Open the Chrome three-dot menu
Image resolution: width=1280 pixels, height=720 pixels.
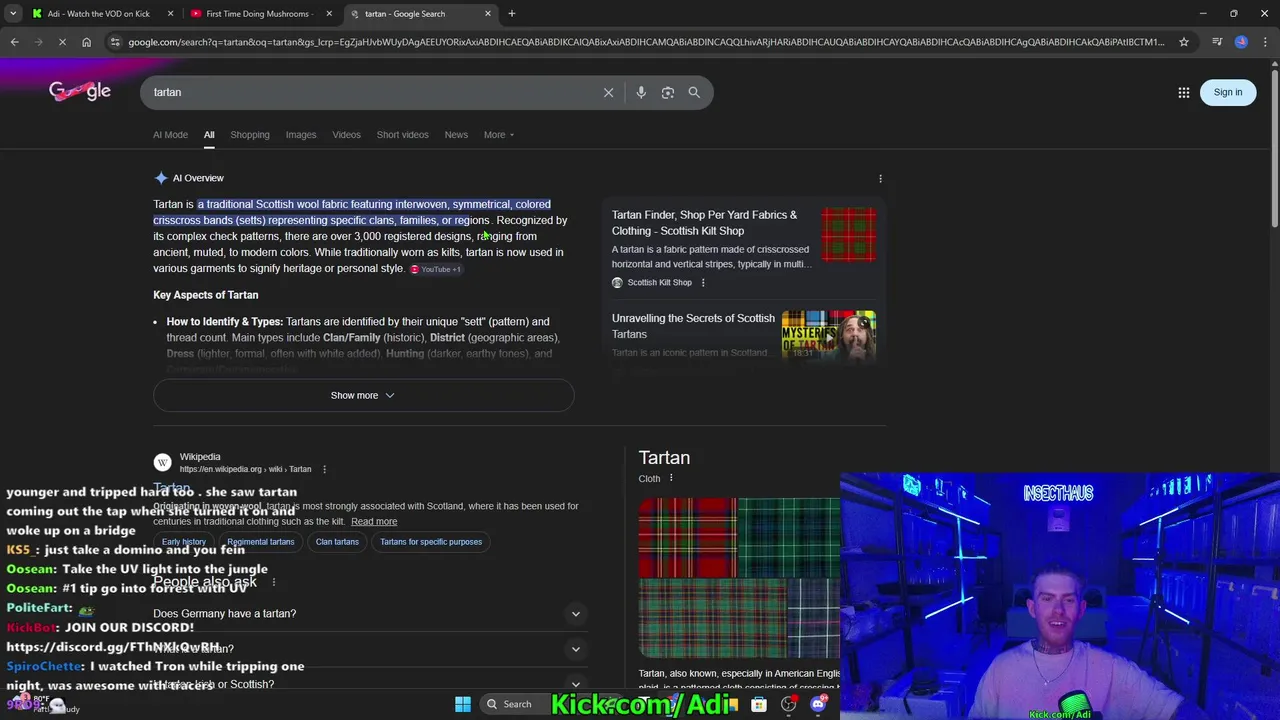(1266, 42)
